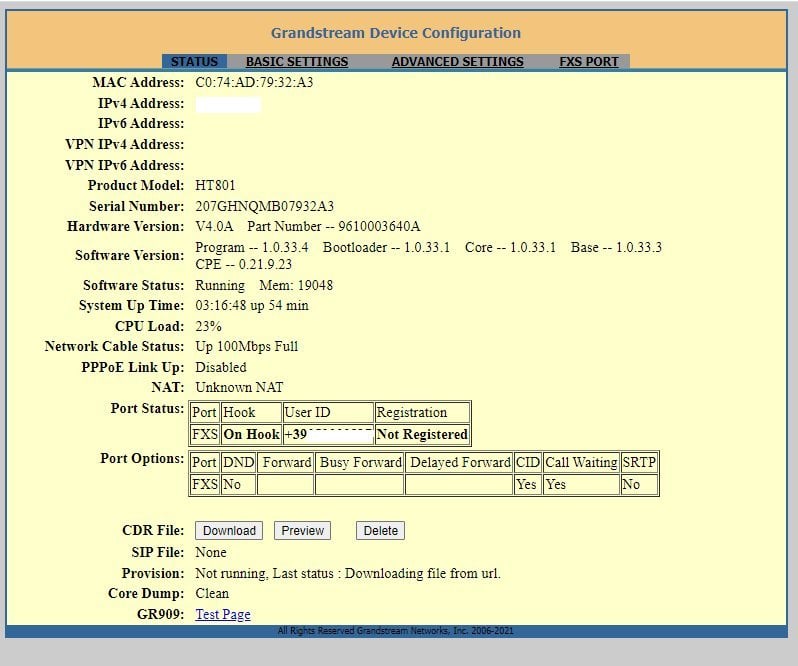Click Not Registered cell
The height and width of the screenshot is (666, 798).
click(421, 435)
